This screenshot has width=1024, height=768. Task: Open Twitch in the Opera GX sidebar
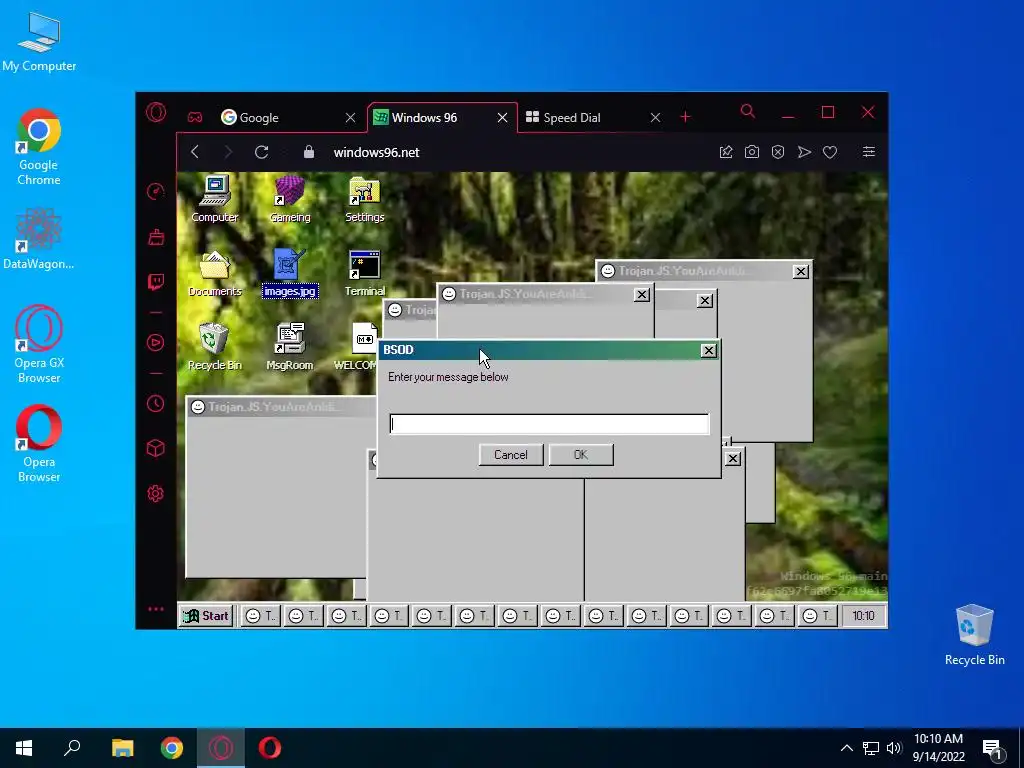[155, 281]
